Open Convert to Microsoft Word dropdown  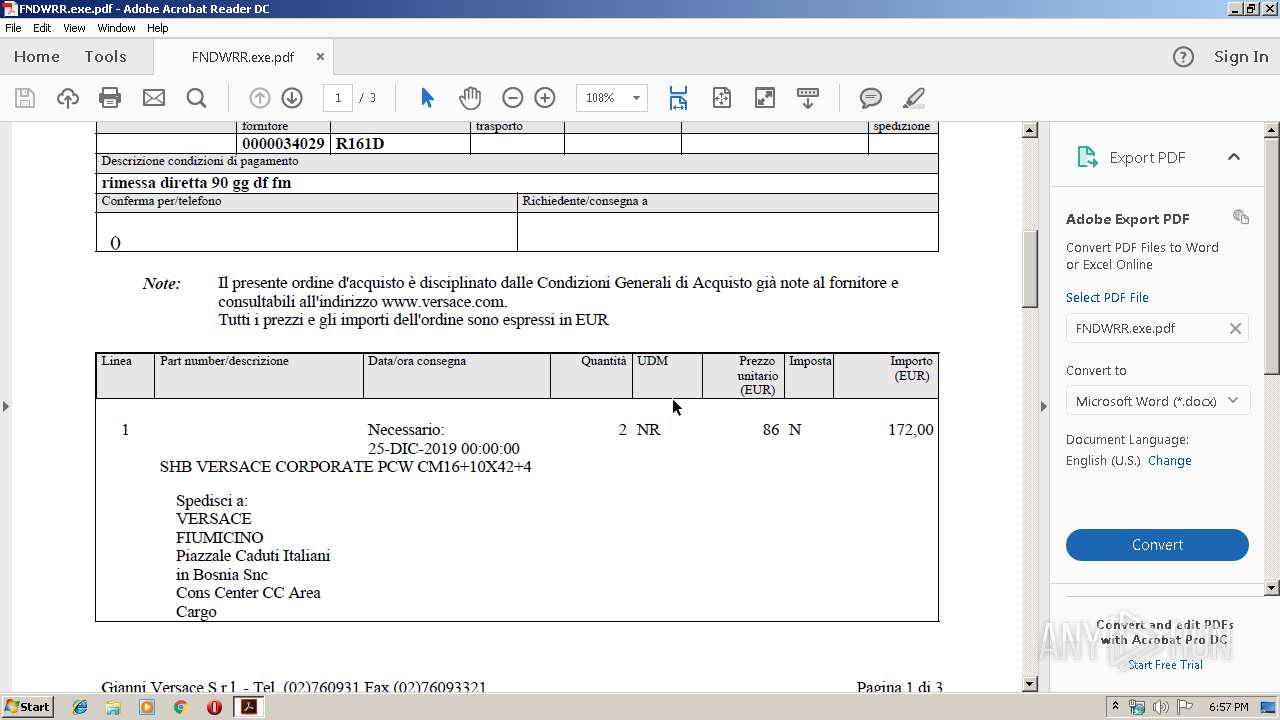1157,401
